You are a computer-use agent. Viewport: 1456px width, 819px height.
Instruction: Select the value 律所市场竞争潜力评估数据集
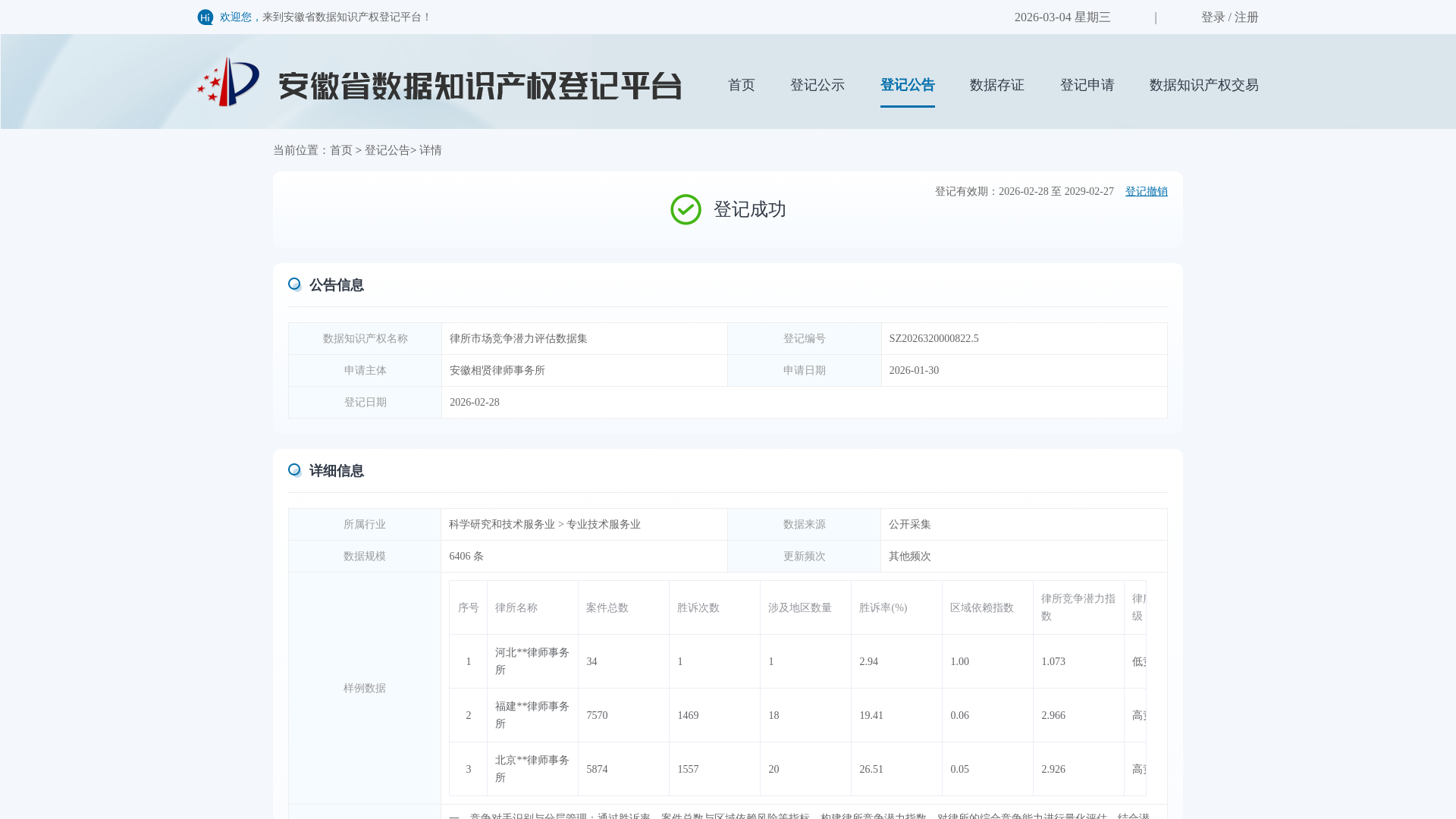[519, 339]
